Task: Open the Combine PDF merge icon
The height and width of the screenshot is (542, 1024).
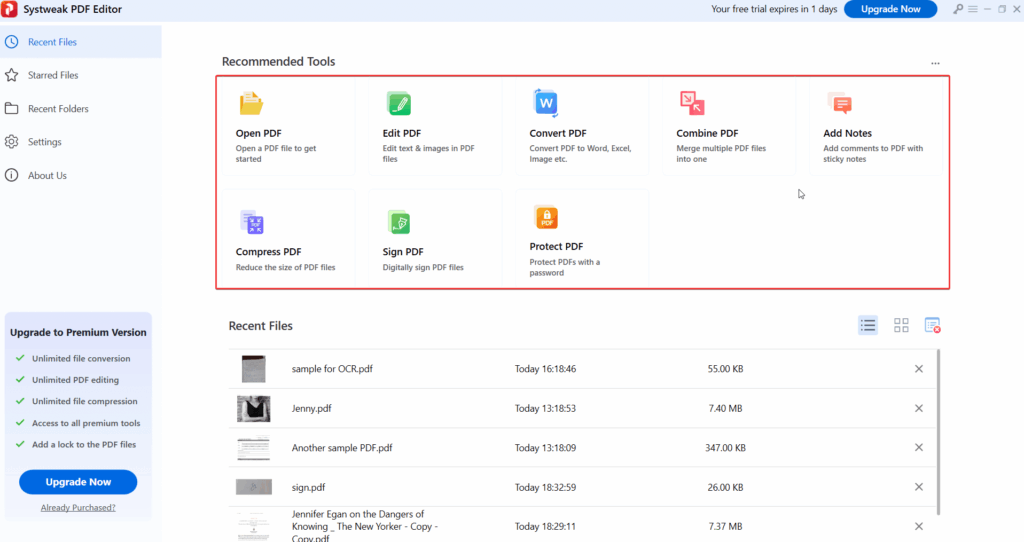Action: 692,103
